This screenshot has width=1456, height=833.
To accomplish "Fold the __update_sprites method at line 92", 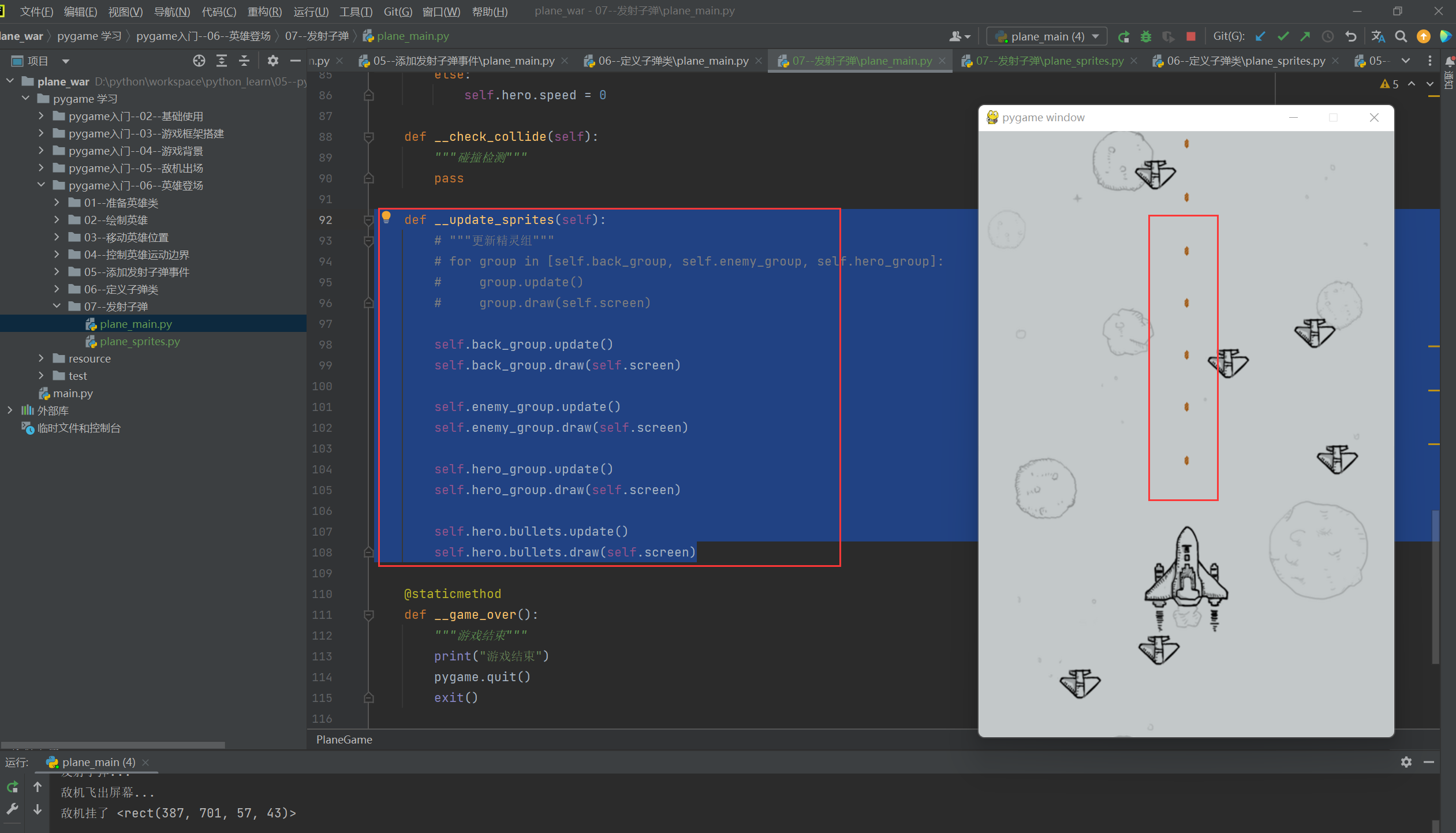I will coord(368,220).
